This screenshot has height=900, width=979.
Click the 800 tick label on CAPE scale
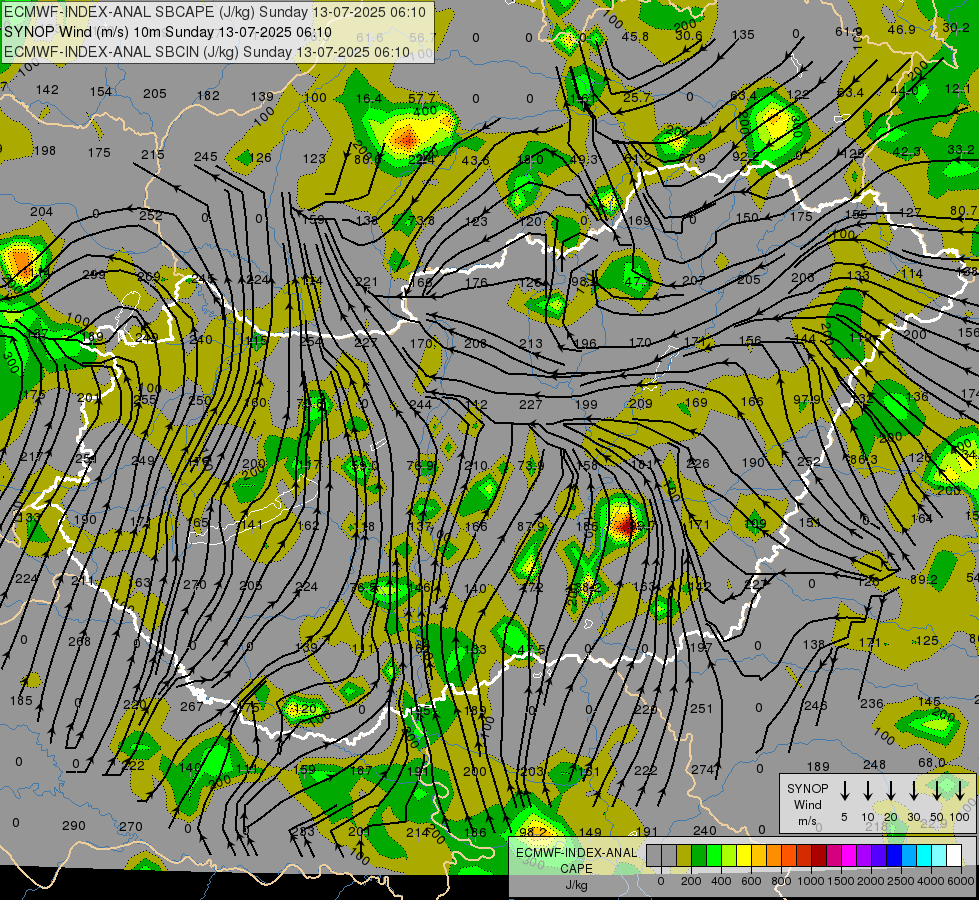[x=781, y=881]
